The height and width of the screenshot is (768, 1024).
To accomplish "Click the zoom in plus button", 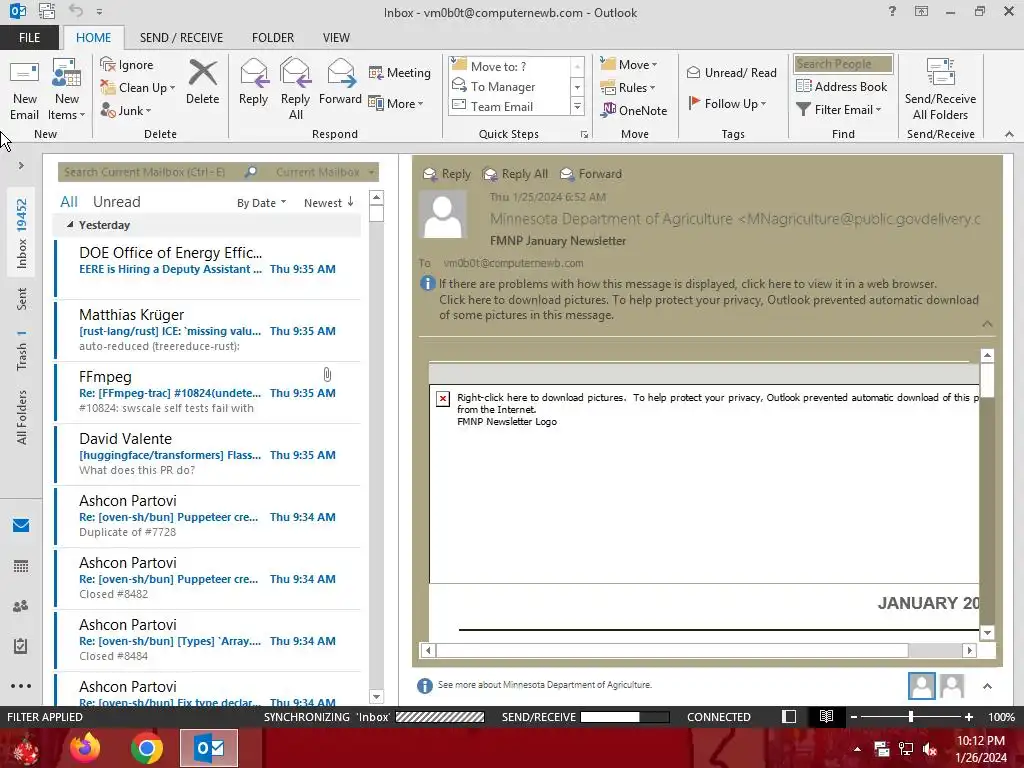I will click(x=969, y=717).
